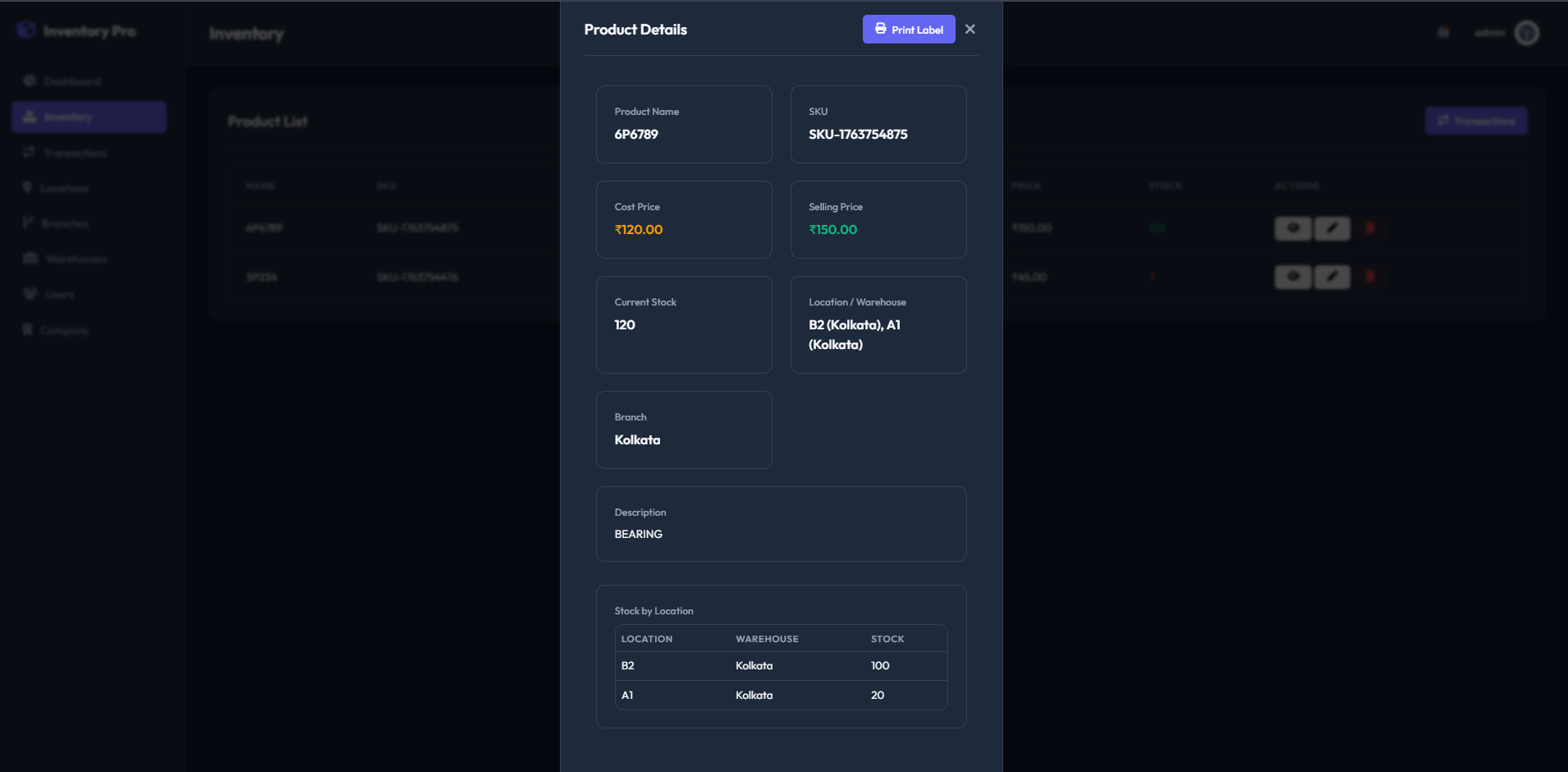Click the Inventory Pro logo icon
1568x772 pixels.
click(x=26, y=30)
